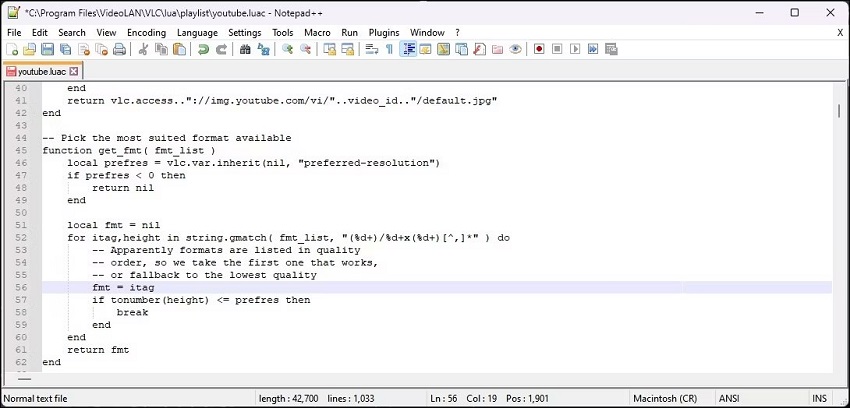Save the current file via toolbar

click(x=48, y=49)
